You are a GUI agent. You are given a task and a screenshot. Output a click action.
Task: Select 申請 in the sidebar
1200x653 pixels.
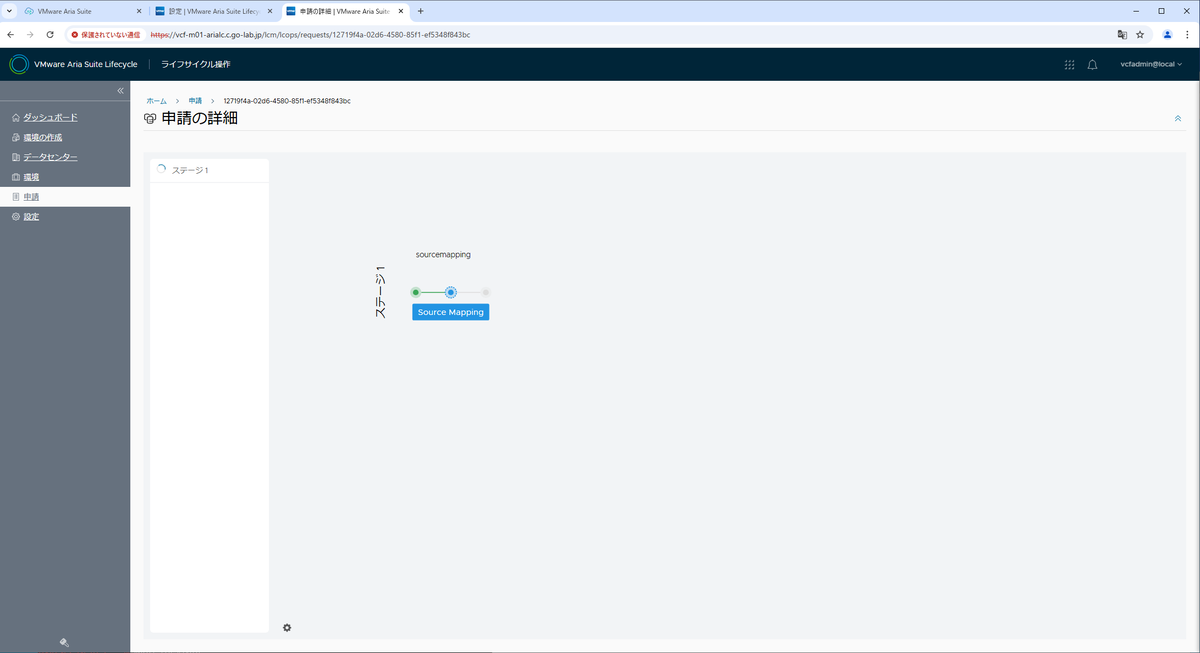click(31, 197)
